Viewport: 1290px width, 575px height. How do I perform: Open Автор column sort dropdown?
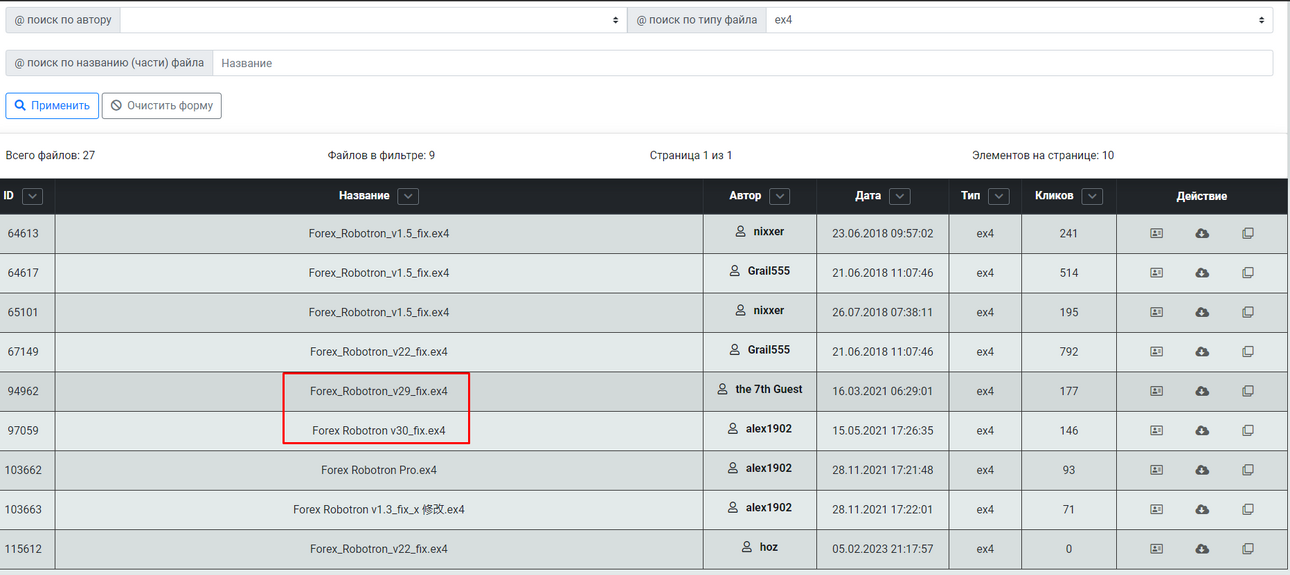pyautogui.click(x=780, y=196)
